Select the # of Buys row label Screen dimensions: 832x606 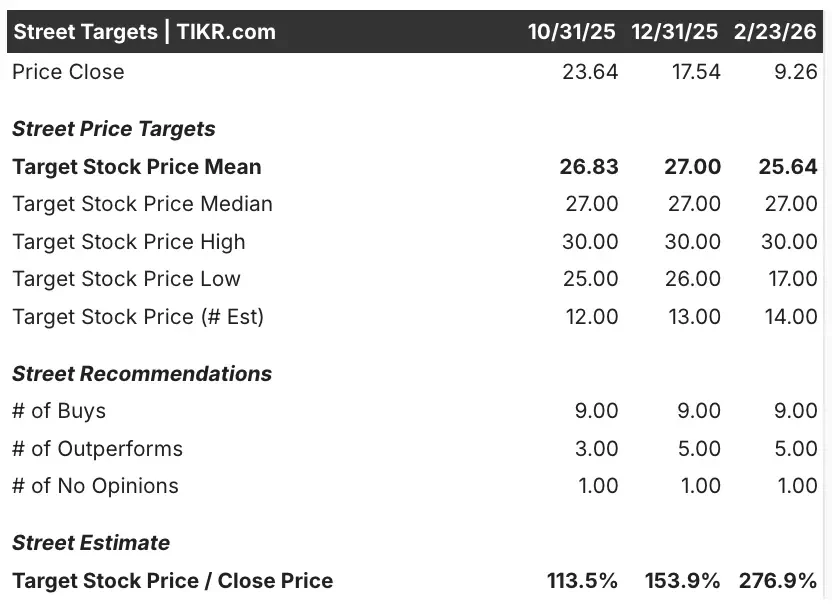point(59,411)
